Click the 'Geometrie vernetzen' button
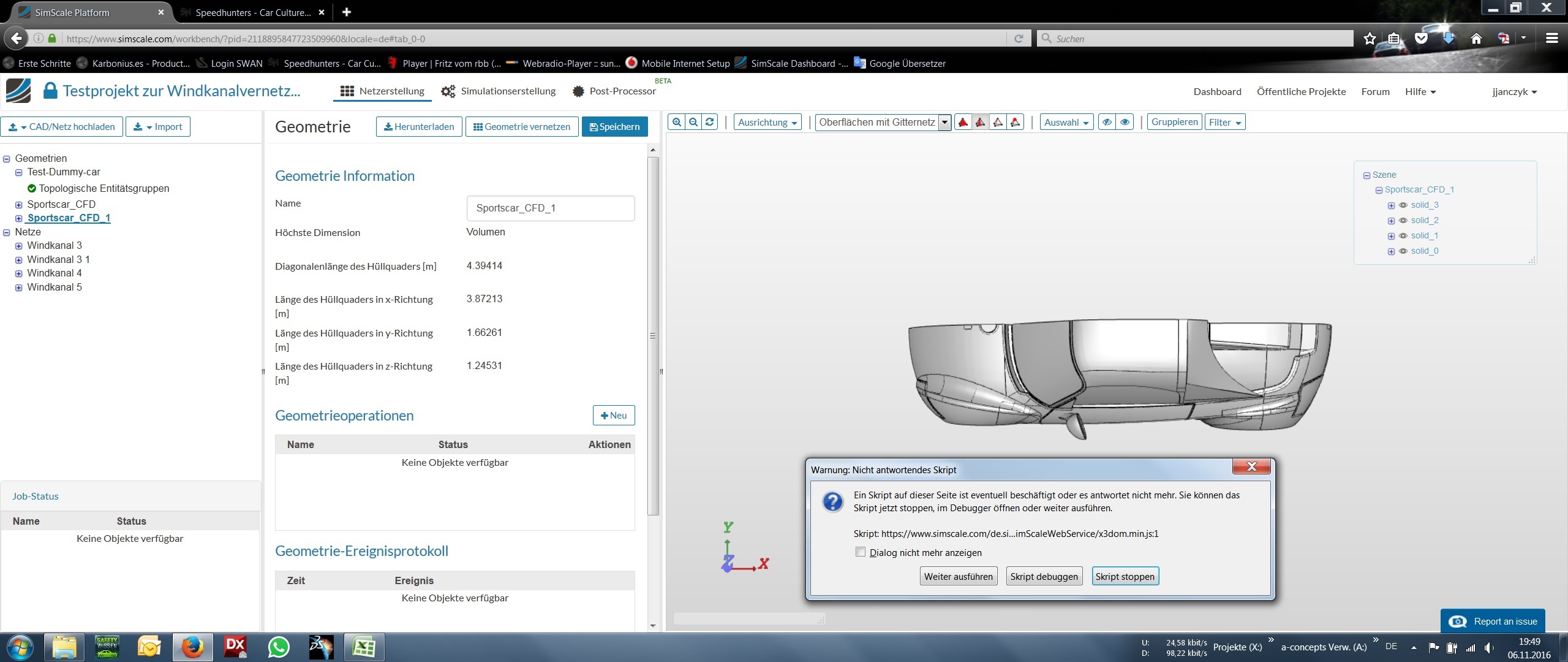This screenshot has height=662, width=1568. click(x=522, y=127)
